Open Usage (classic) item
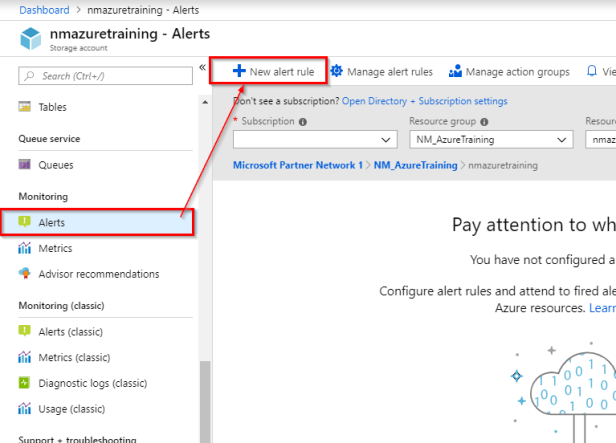Viewport: 616px width, 443px height. 71,409
